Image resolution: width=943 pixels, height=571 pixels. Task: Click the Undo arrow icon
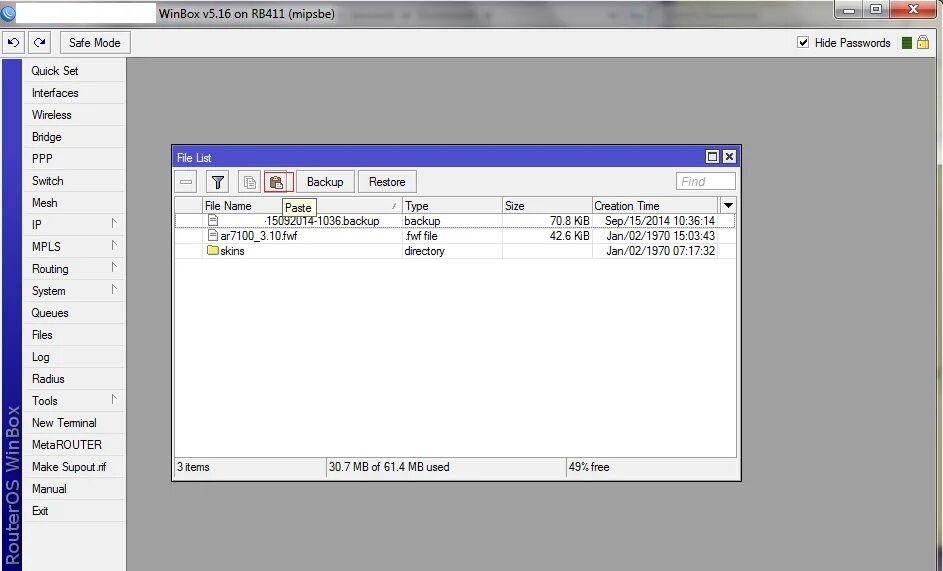13,43
